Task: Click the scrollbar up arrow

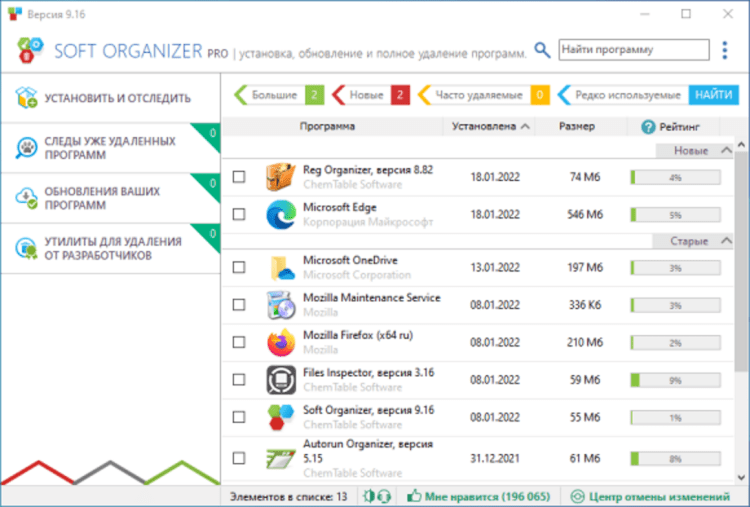Action: coord(741,144)
